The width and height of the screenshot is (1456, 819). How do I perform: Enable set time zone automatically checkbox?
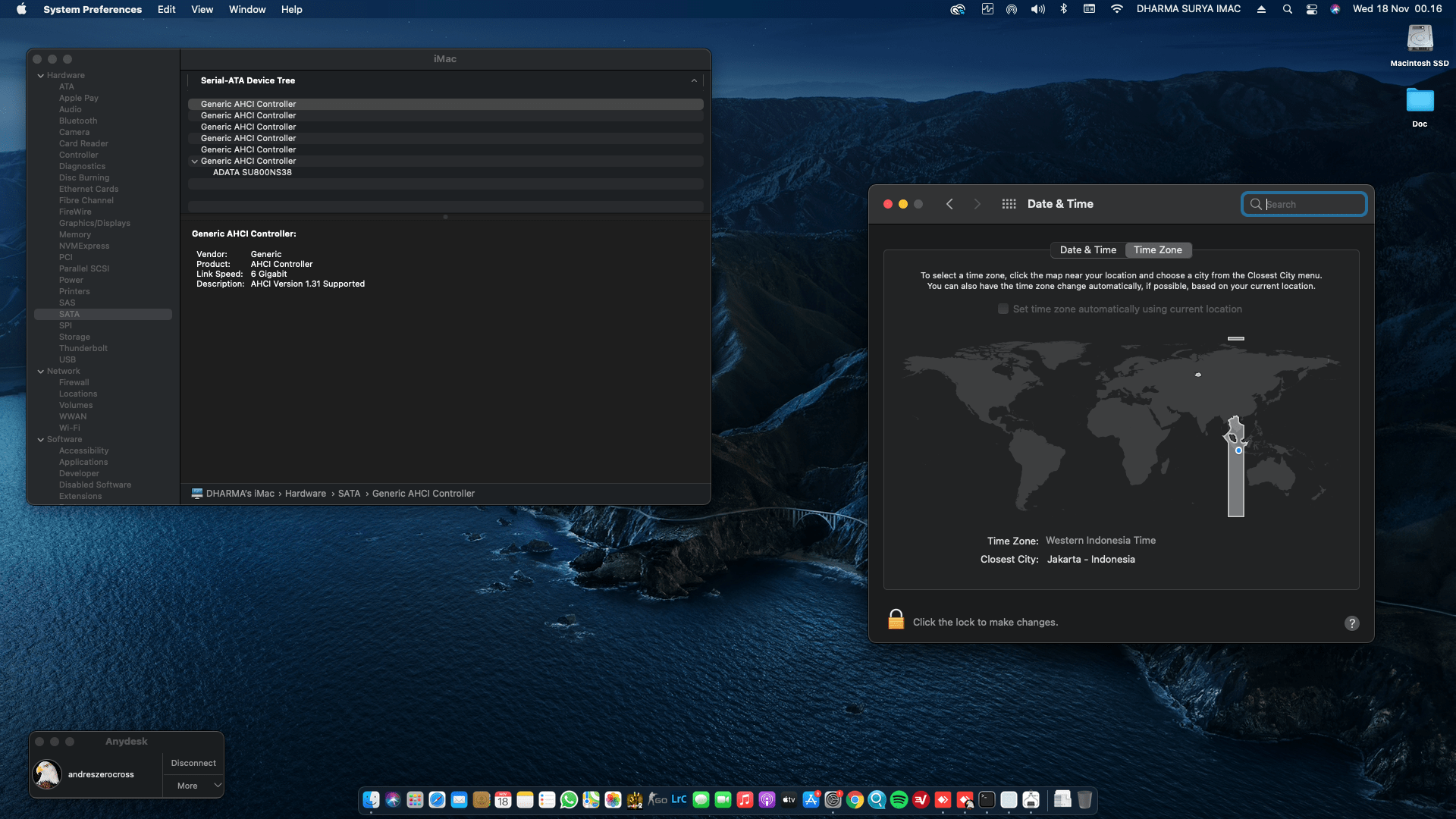1003,309
